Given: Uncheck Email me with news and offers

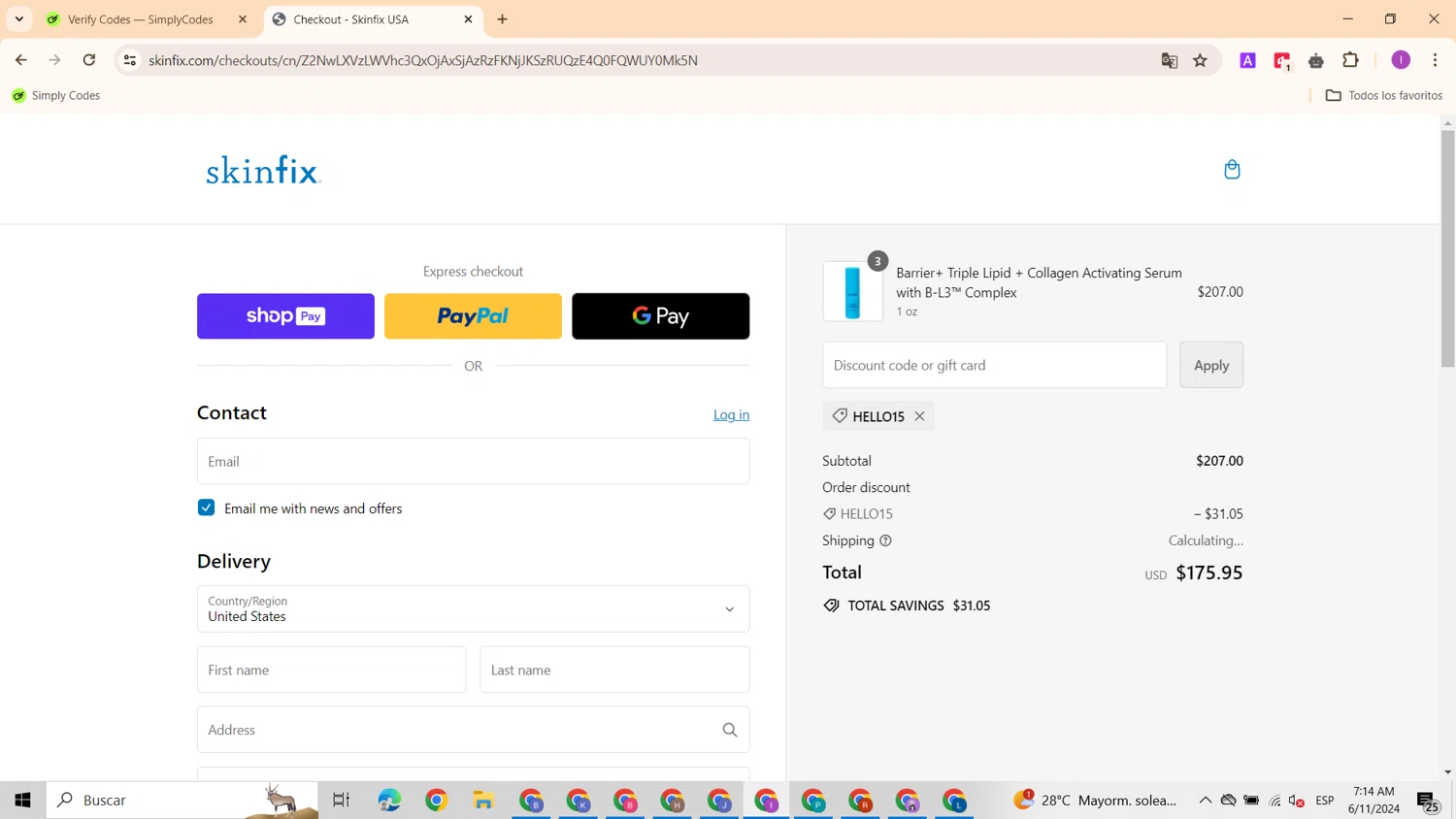Looking at the screenshot, I should [x=206, y=508].
